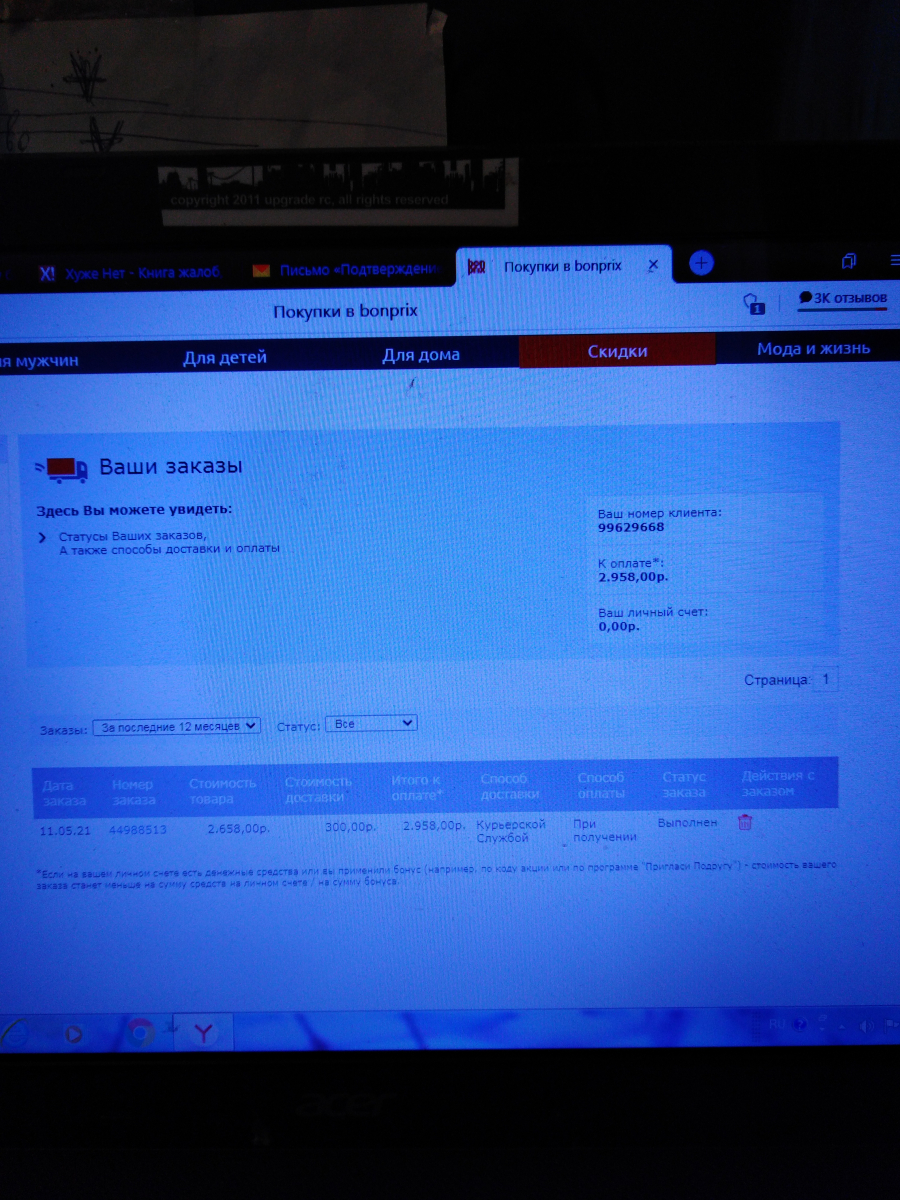
Task: Open the Скидки menu section
Action: click(617, 351)
